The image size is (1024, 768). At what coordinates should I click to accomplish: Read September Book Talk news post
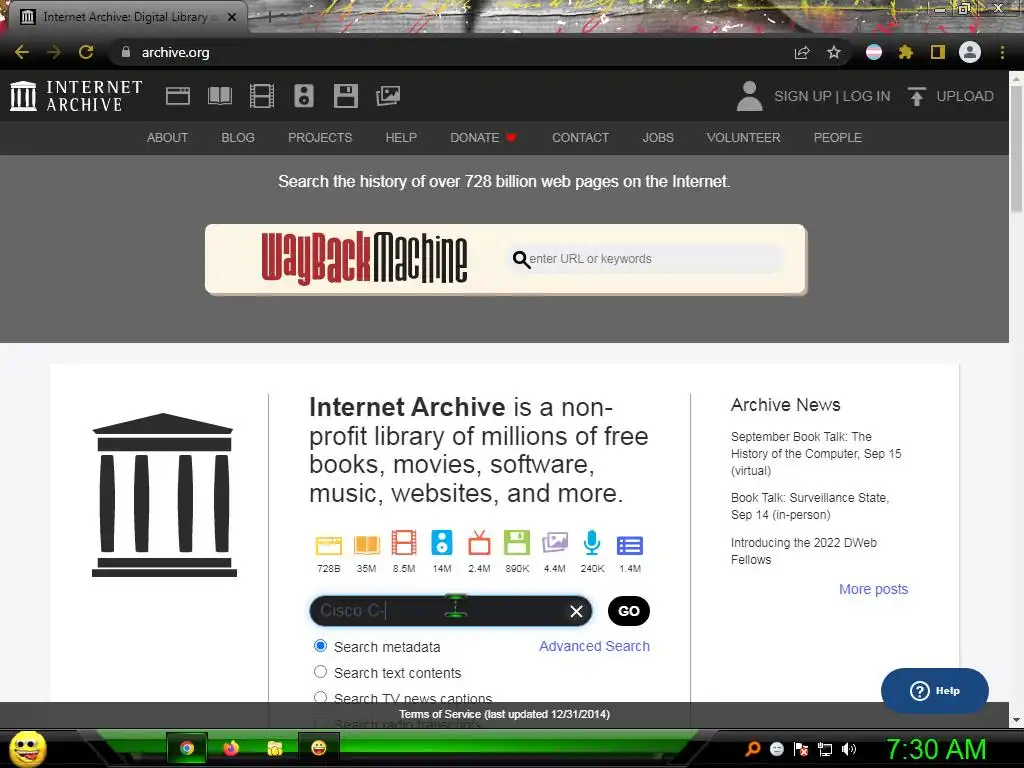point(816,453)
